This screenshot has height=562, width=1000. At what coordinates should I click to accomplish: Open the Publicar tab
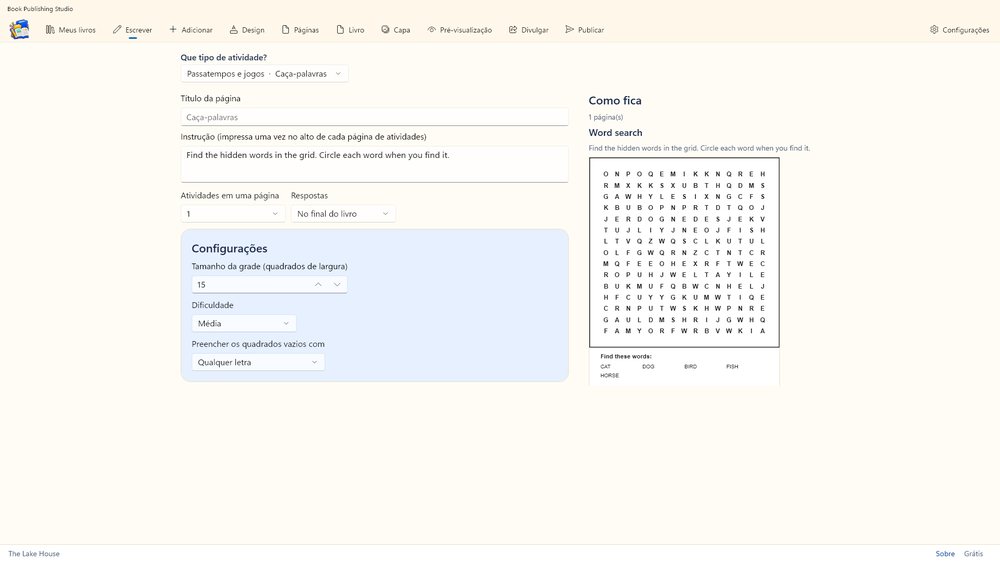585,30
